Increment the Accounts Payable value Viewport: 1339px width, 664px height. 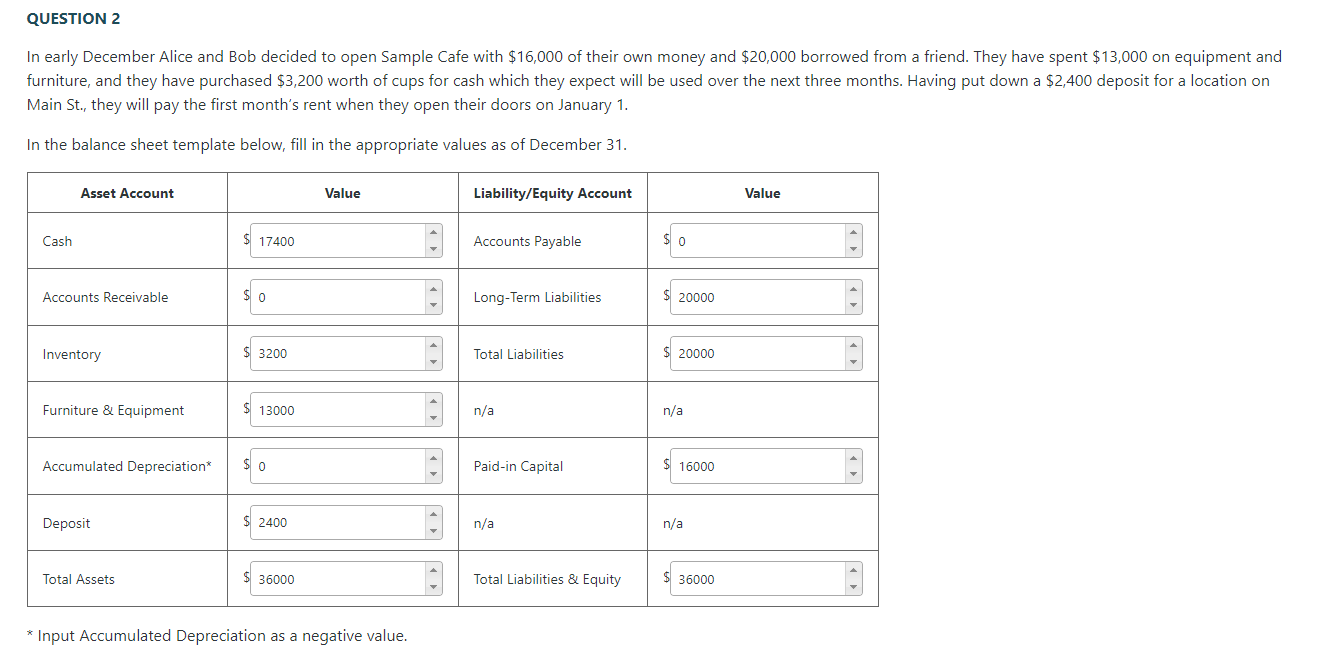point(851,234)
